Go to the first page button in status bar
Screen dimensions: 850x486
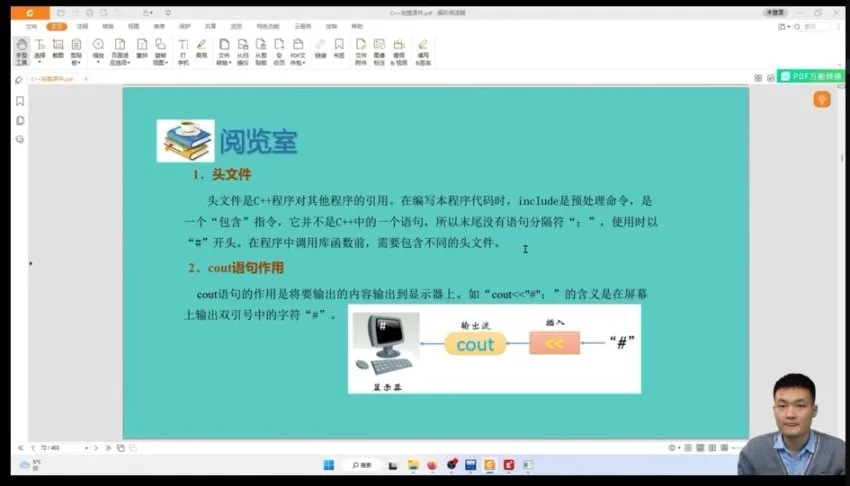pyautogui.click(x=21, y=448)
